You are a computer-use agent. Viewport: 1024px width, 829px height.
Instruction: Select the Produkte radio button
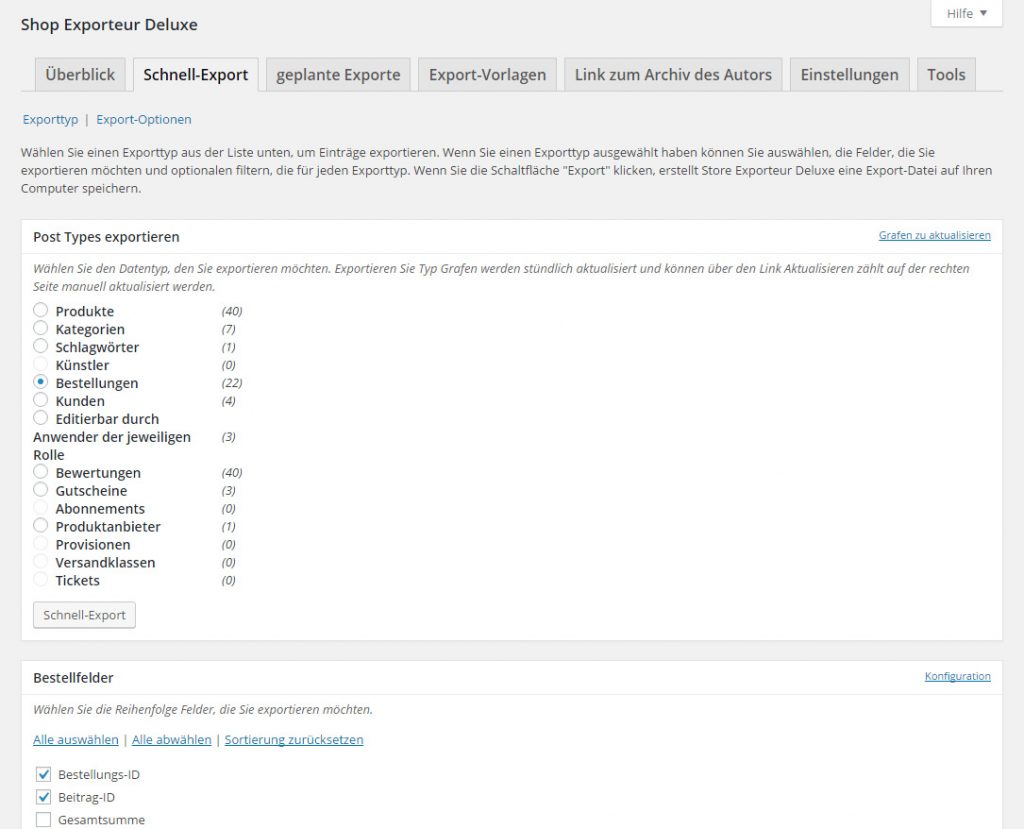pos(40,310)
